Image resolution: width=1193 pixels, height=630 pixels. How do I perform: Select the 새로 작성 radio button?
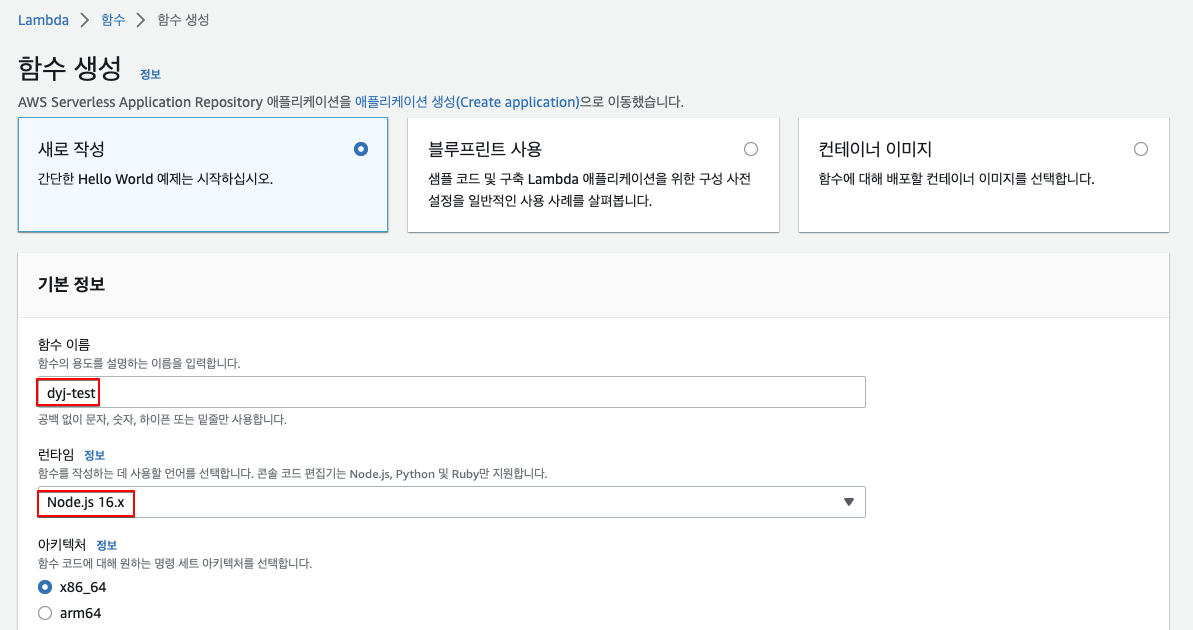[x=361, y=149]
